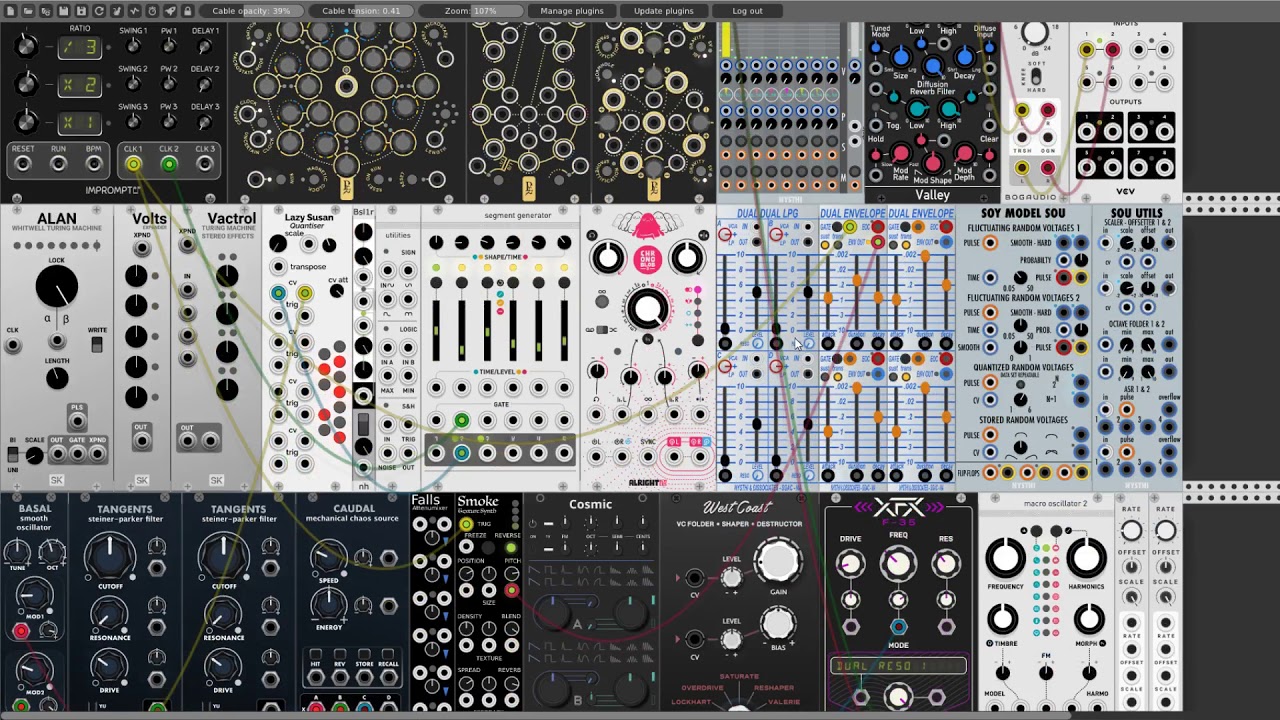Adjust the Cable opacity slider

[x=251, y=11]
